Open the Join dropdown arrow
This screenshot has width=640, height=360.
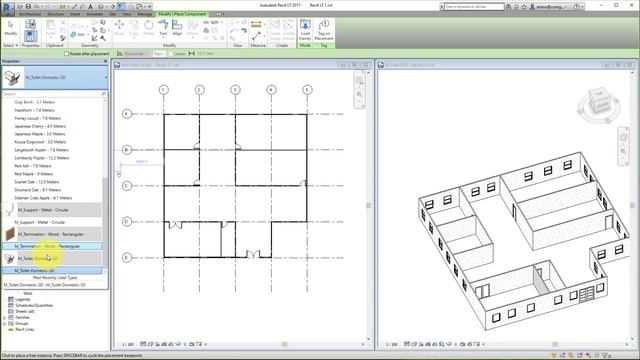[x=87, y=35]
